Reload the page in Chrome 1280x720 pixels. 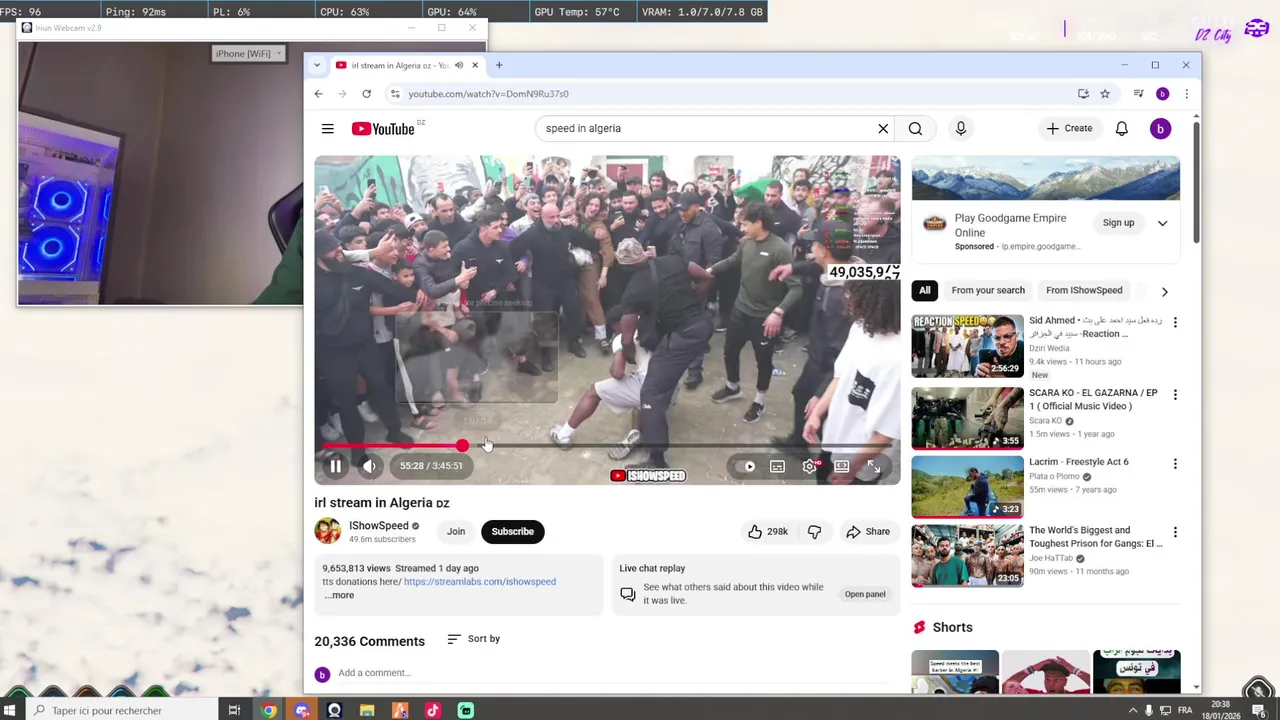coord(366,94)
